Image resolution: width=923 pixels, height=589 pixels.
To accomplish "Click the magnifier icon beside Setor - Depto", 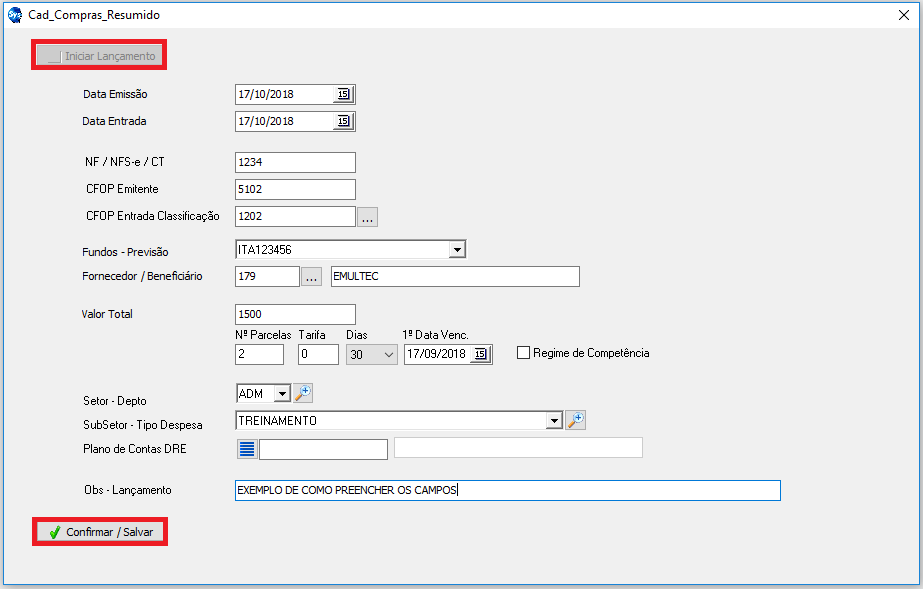I will pyautogui.click(x=303, y=394).
